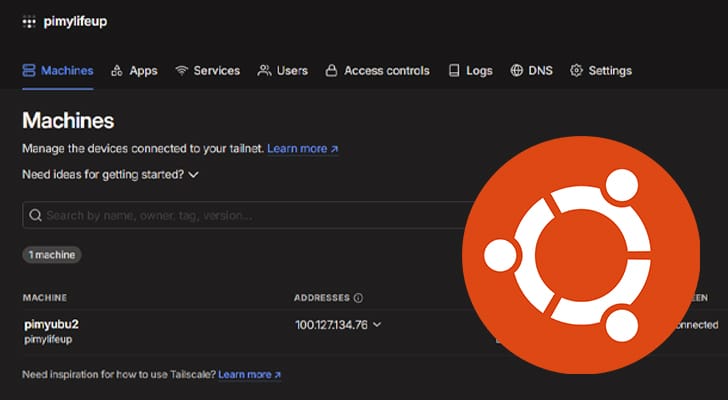728x400 pixels.
Task: Click the search magnifier icon
Action: (x=35, y=215)
